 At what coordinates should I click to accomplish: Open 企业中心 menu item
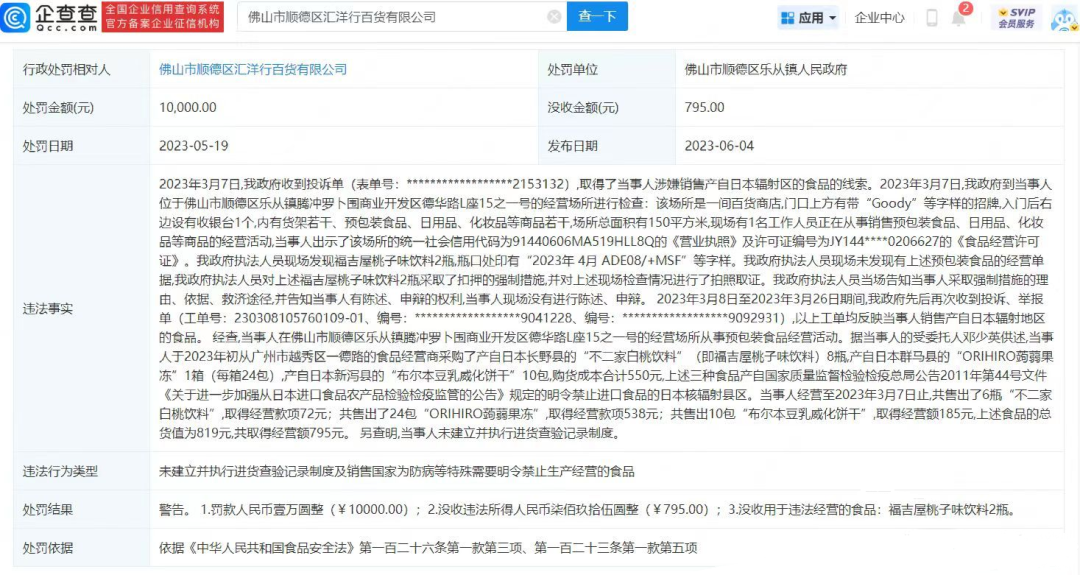879,18
